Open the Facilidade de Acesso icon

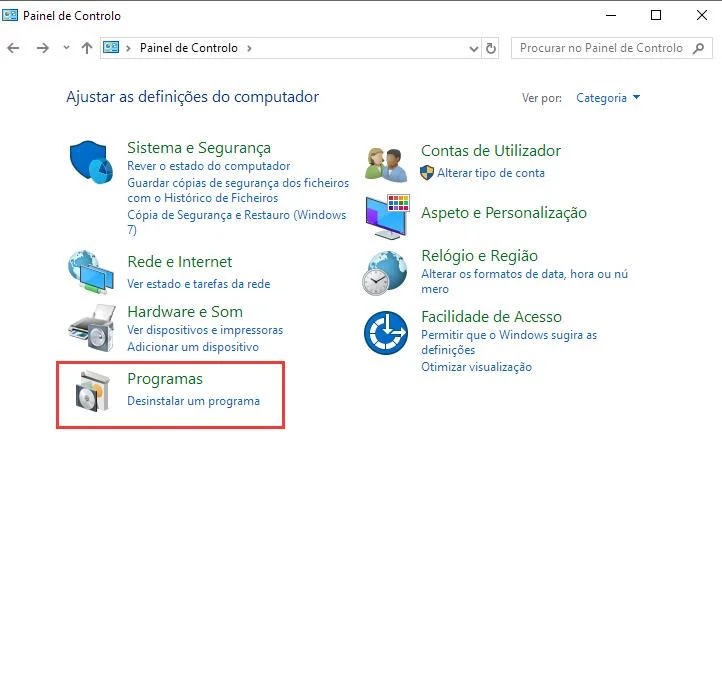385,332
